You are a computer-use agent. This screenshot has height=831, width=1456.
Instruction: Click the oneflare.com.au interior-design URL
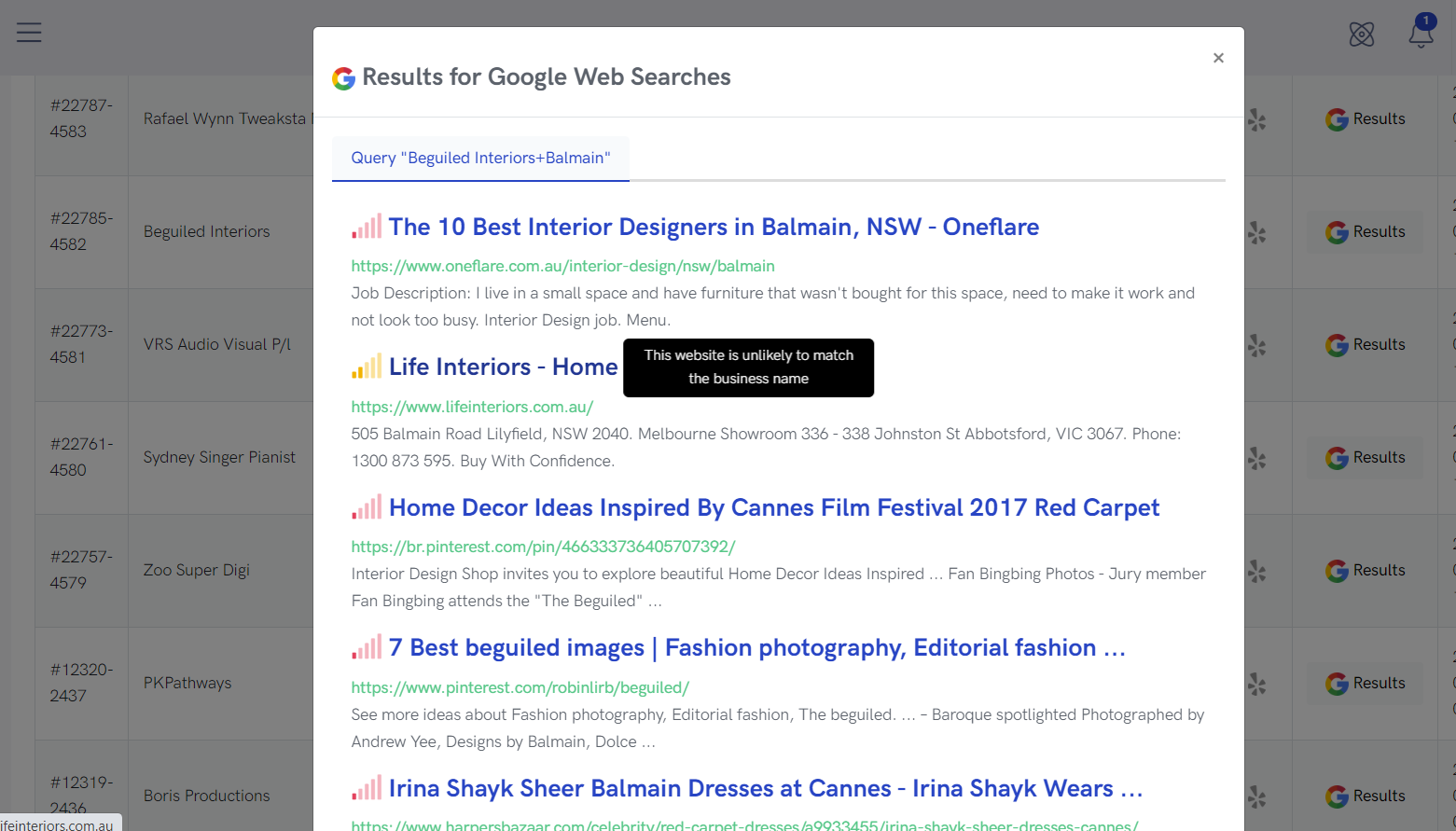[x=563, y=266]
